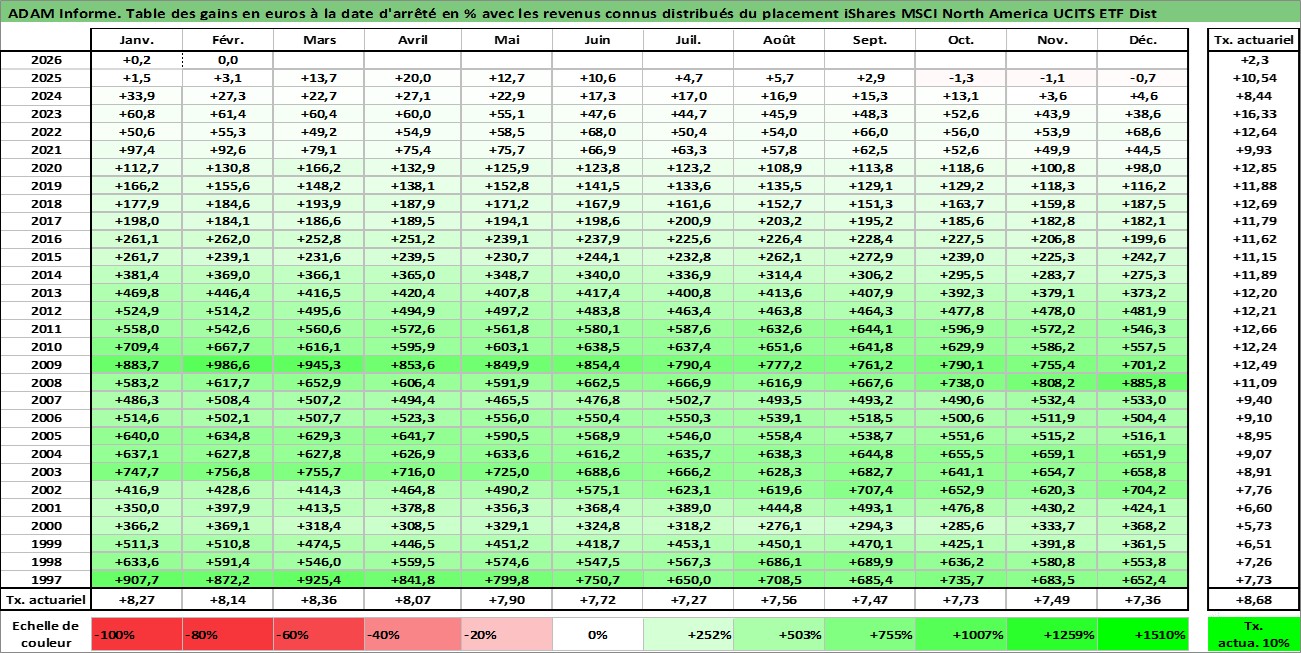
Task: Click the -100% red legend swatch
Action: coord(136,634)
